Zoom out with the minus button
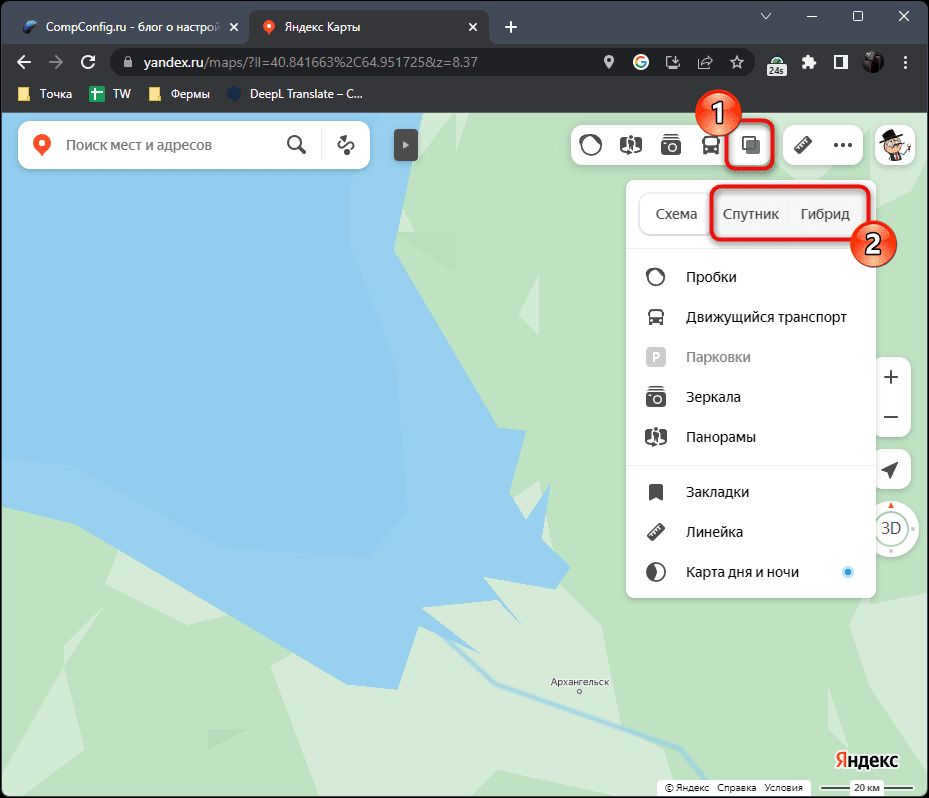The image size is (929, 798). (890, 417)
